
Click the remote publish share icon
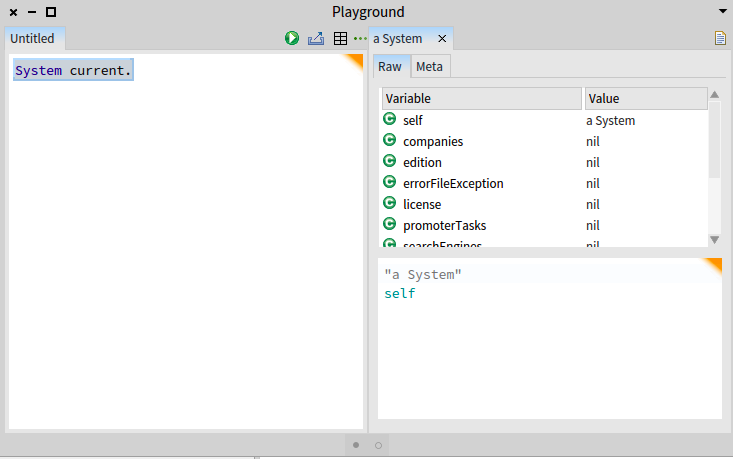[316, 38]
